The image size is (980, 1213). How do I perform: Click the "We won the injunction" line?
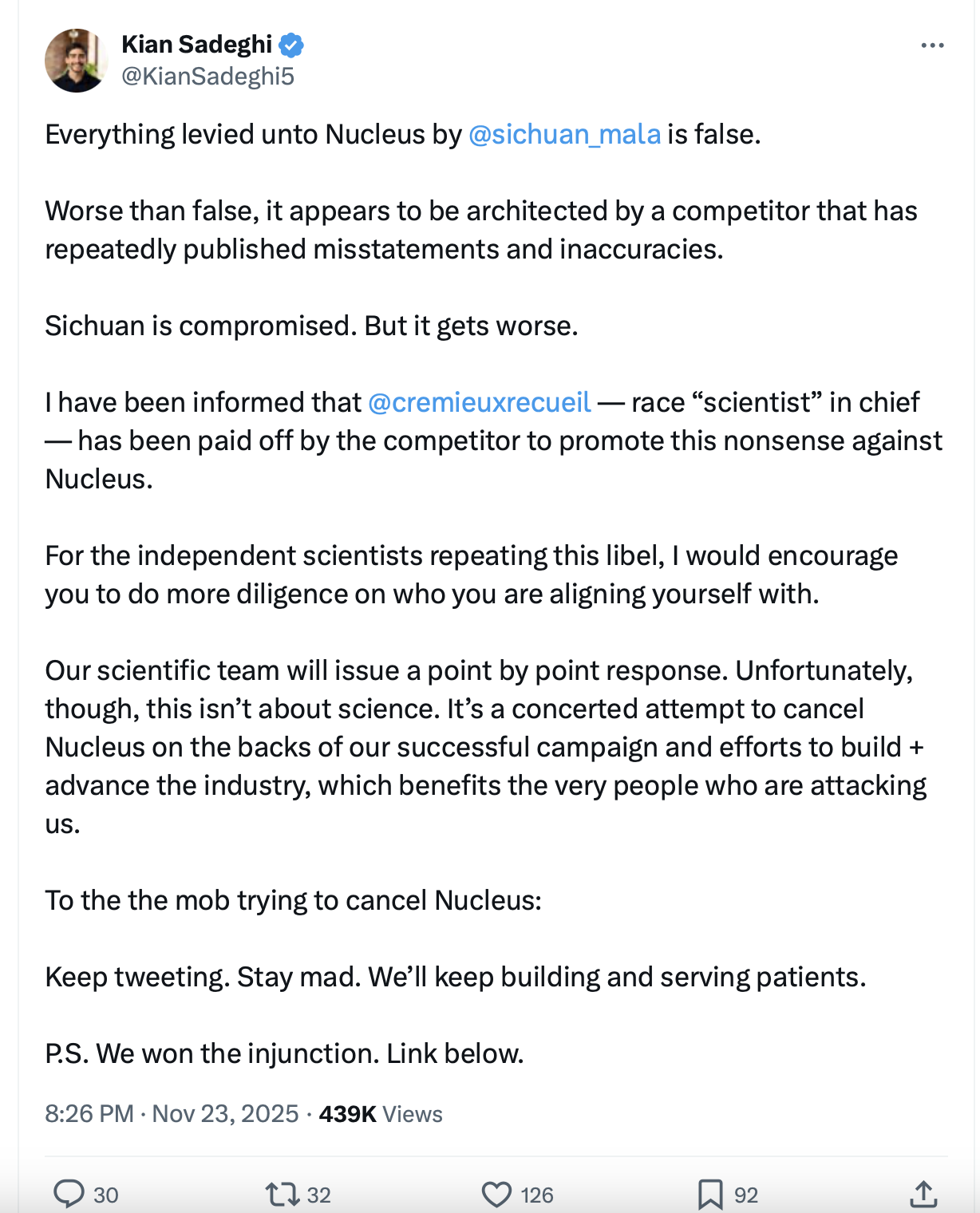coord(284,1053)
